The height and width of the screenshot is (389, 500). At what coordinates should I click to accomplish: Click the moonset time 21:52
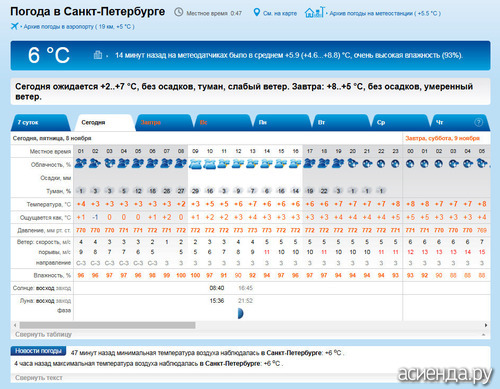[245, 301]
